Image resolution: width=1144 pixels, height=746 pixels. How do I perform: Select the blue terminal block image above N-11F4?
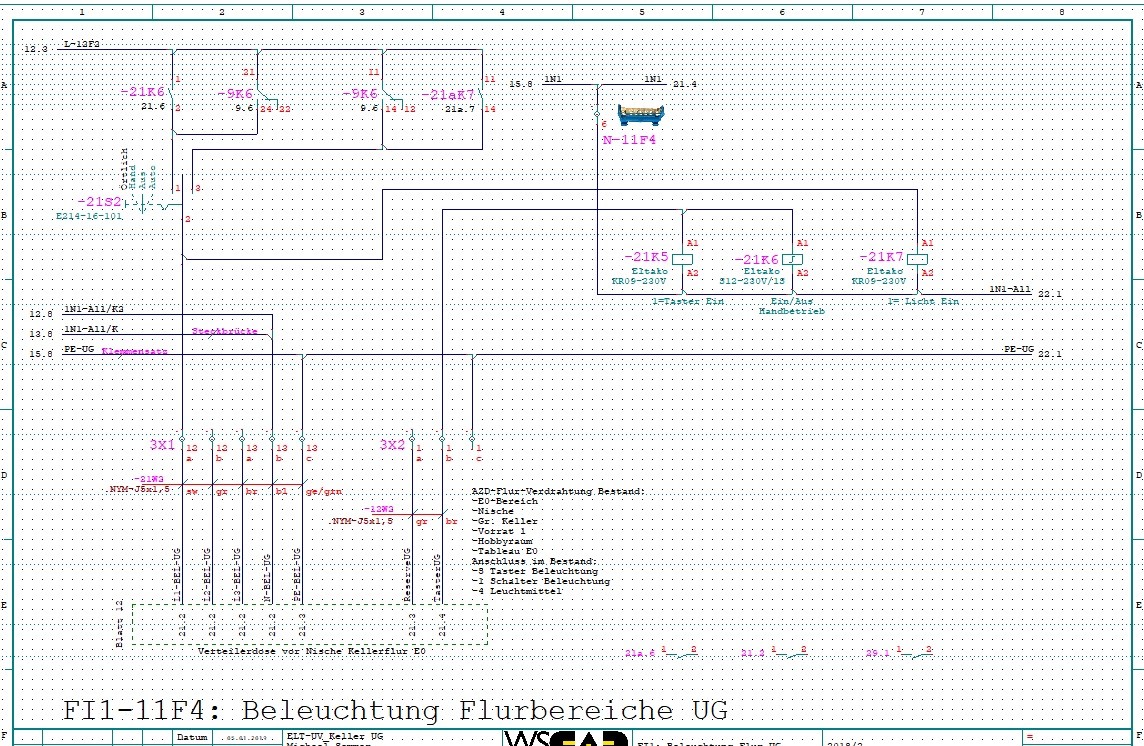[641, 115]
